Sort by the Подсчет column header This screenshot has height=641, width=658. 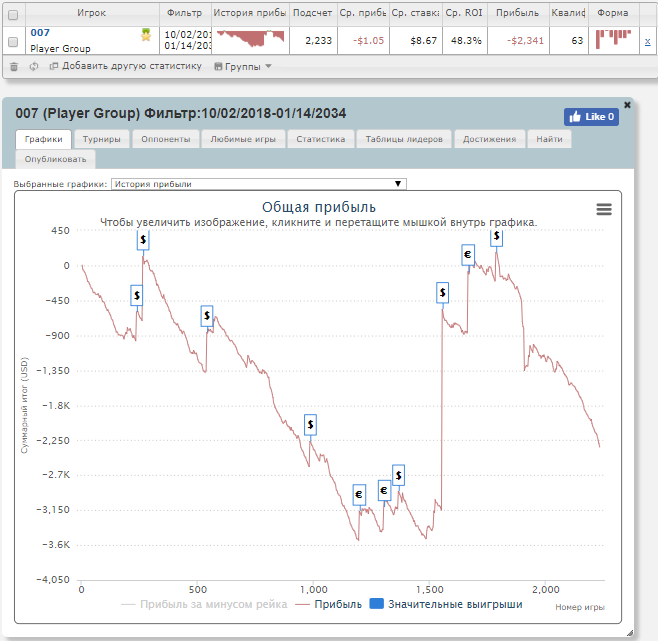click(313, 13)
